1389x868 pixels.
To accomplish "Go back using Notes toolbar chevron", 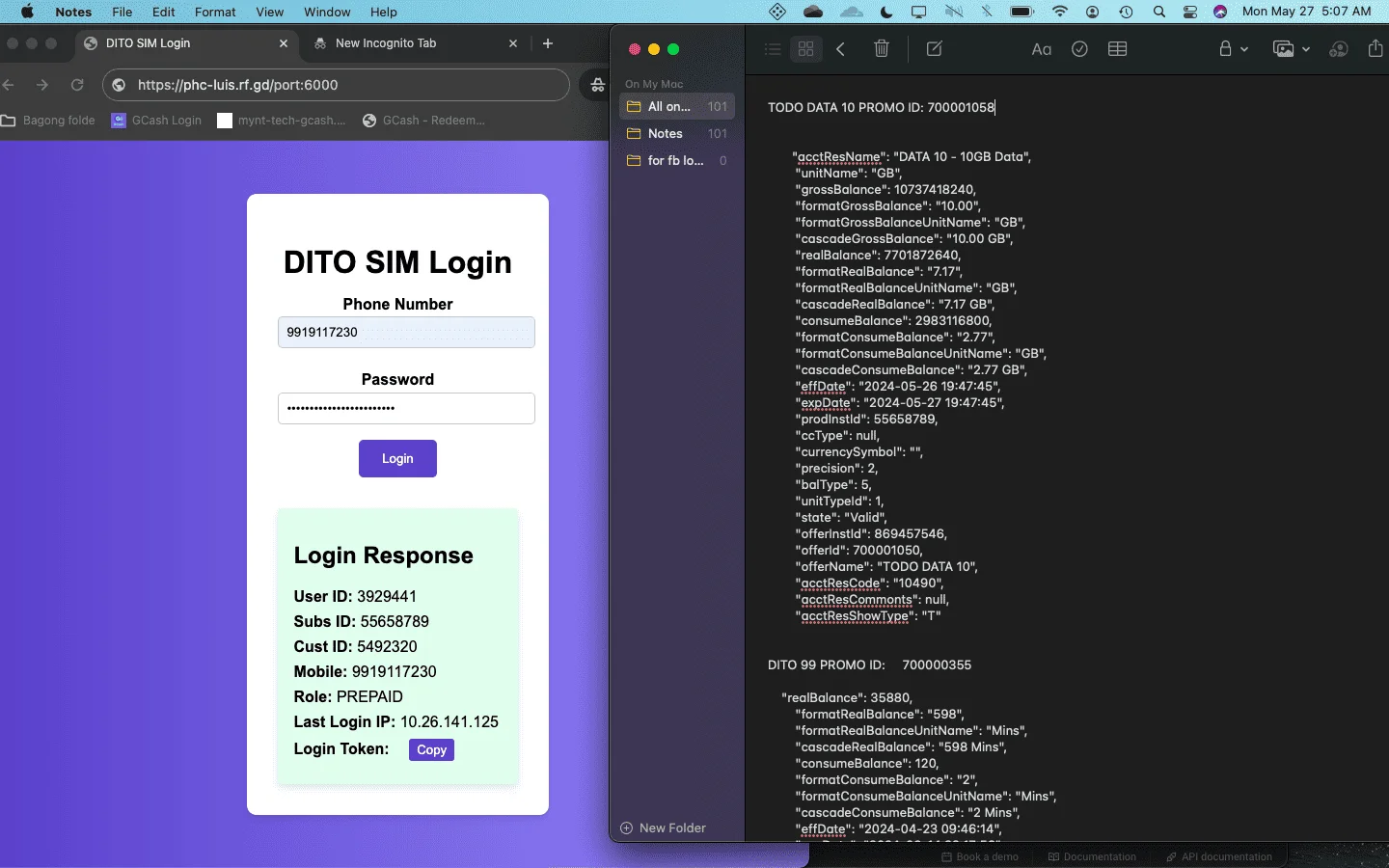I will (841, 49).
